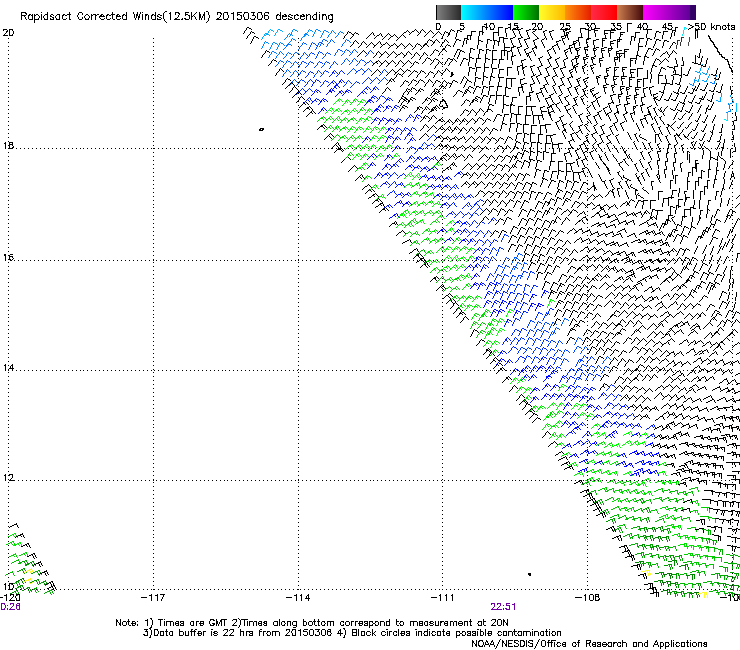The image size is (740, 650).
Task: Click the red 30-35 knots legend segment
Action: [604, 12]
